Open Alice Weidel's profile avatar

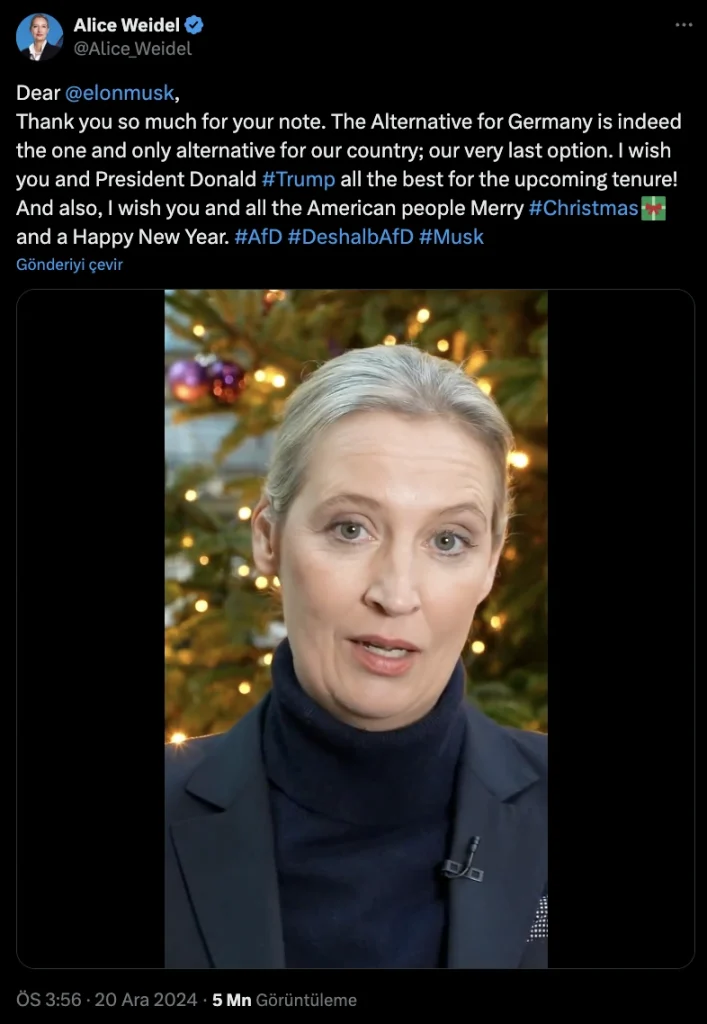[39, 37]
